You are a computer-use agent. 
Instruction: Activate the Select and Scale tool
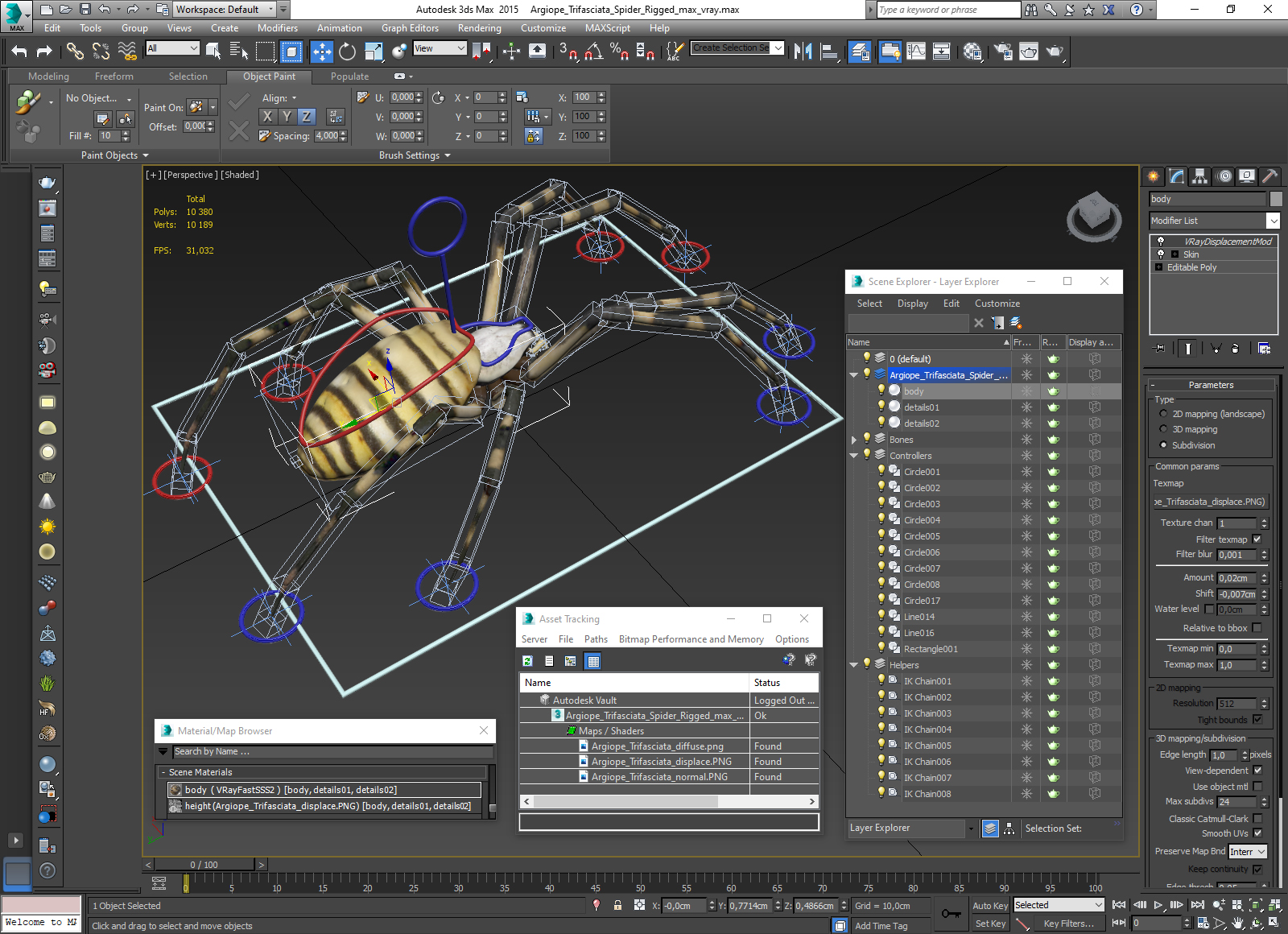(374, 52)
